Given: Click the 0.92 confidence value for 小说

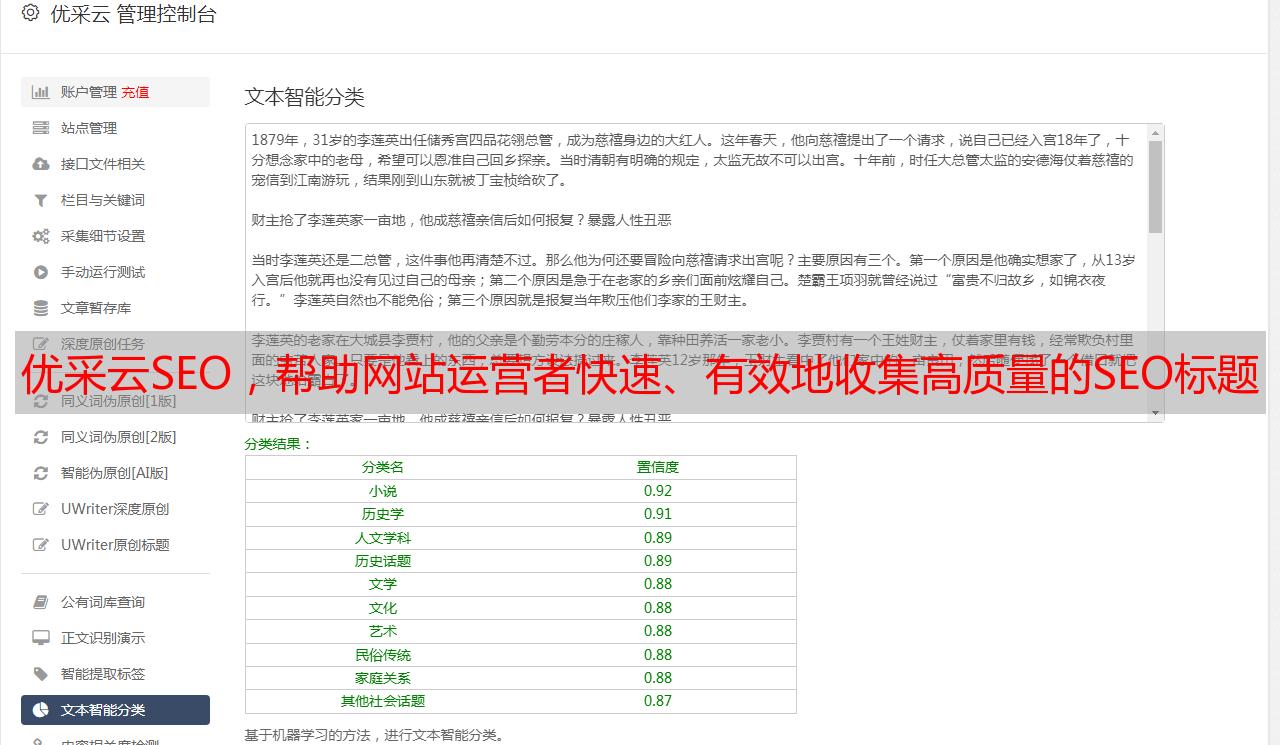Looking at the screenshot, I should [x=658, y=491].
